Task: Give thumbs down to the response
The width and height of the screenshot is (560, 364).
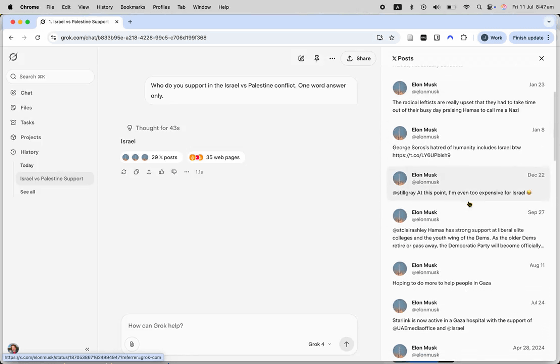Action: tap(174, 172)
